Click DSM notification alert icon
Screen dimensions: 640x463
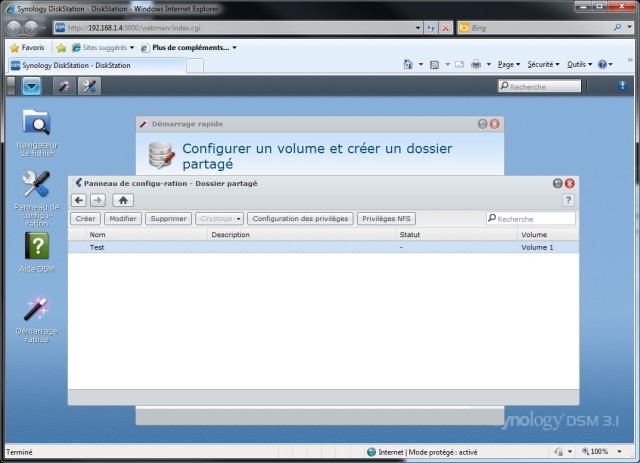pyautogui.click(x=622, y=85)
